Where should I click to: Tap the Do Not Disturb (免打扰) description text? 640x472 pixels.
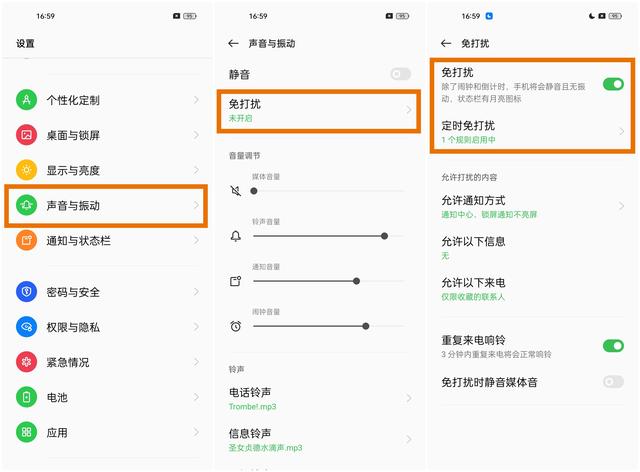513,92
